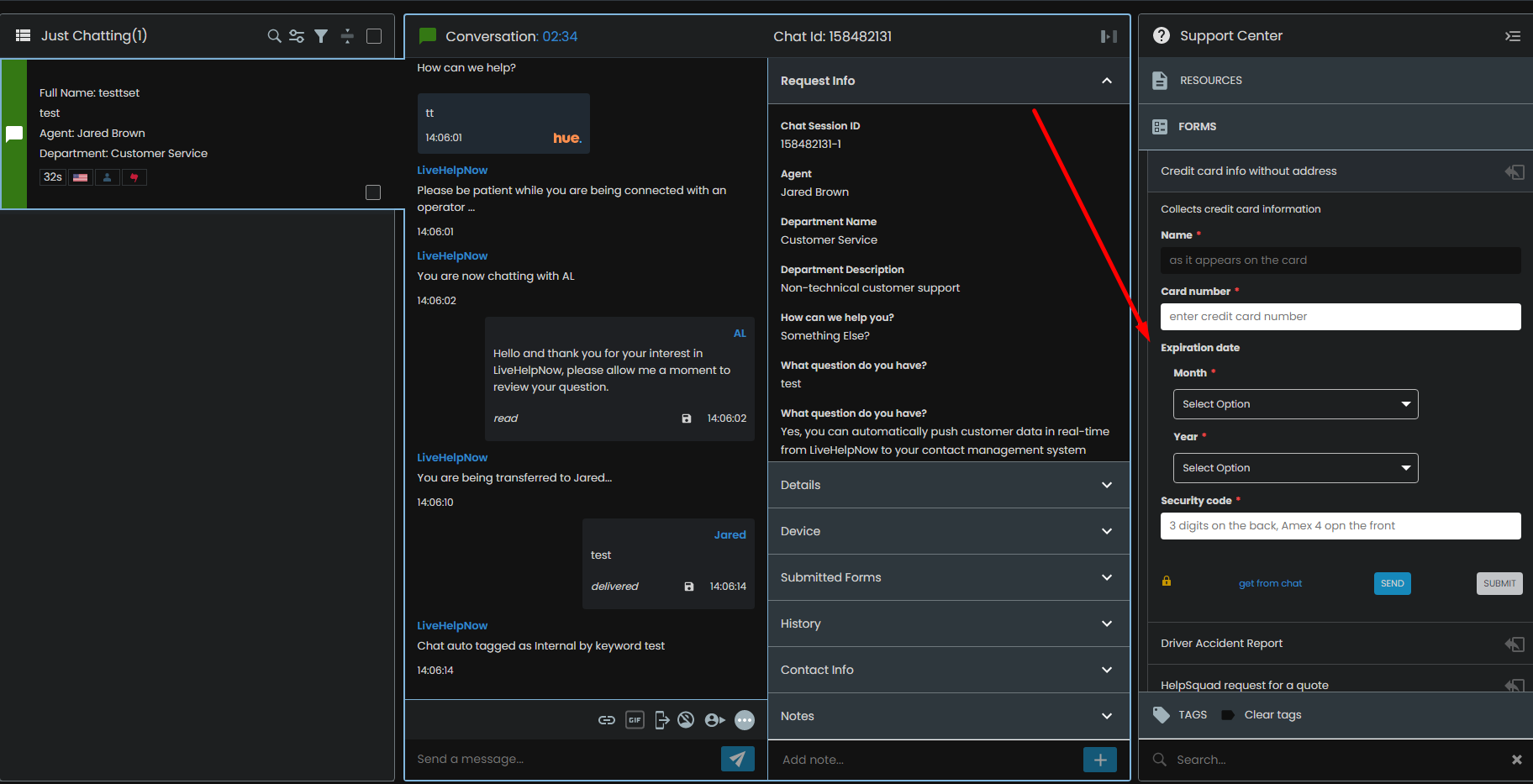The height and width of the screenshot is (784, 1533).
Task: Open the expiration Month dropdown
Action: point(1294,403)
